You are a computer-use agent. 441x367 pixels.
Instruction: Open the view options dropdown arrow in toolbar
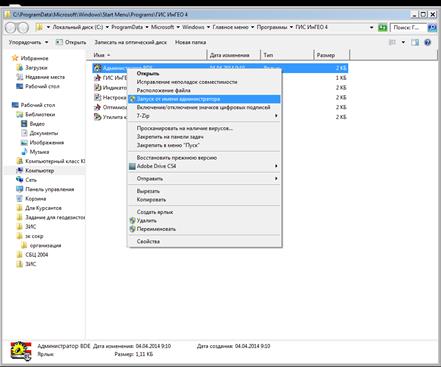point(403,42)
